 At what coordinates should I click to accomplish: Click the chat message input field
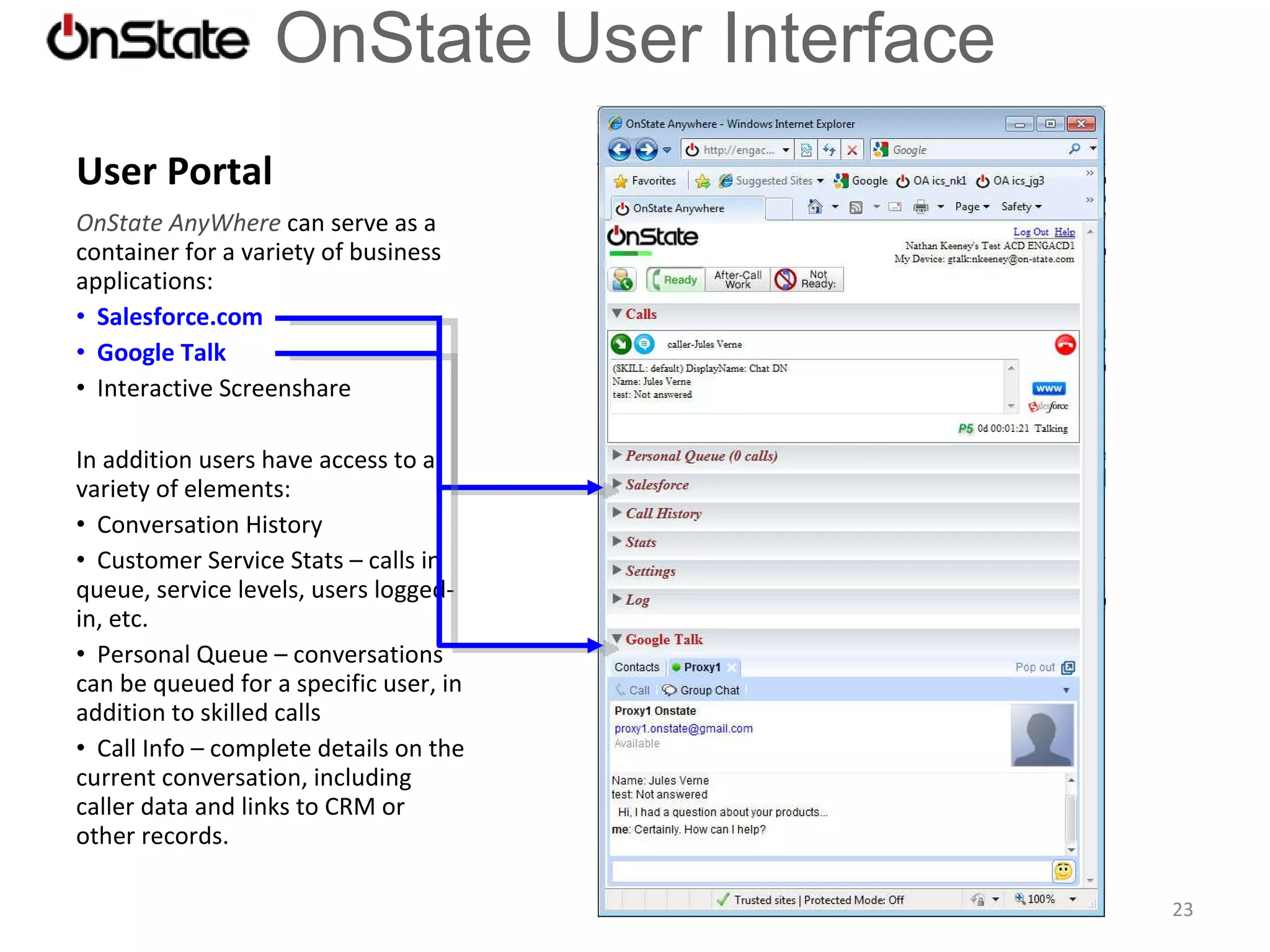831,871
